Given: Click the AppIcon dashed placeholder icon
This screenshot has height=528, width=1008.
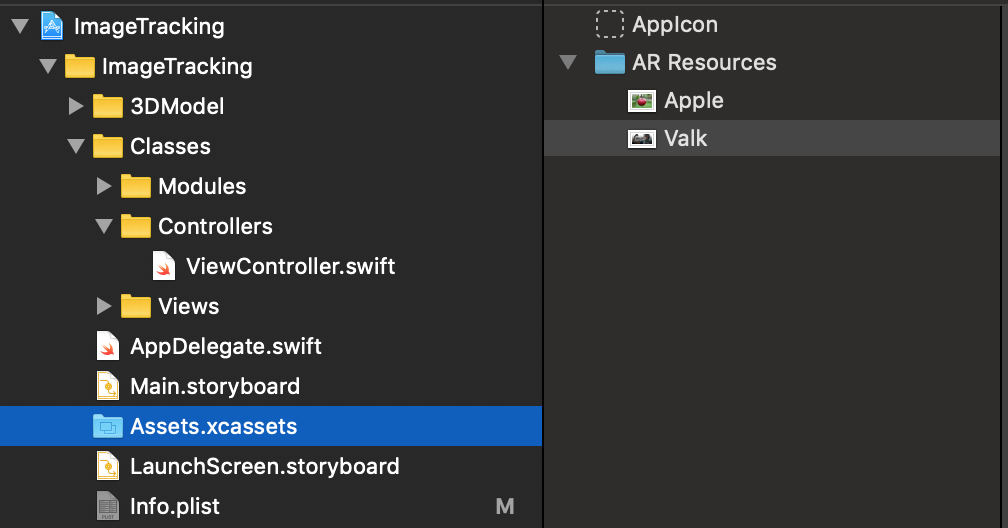Looking at the screenshot, I should [x=610, y=24].
